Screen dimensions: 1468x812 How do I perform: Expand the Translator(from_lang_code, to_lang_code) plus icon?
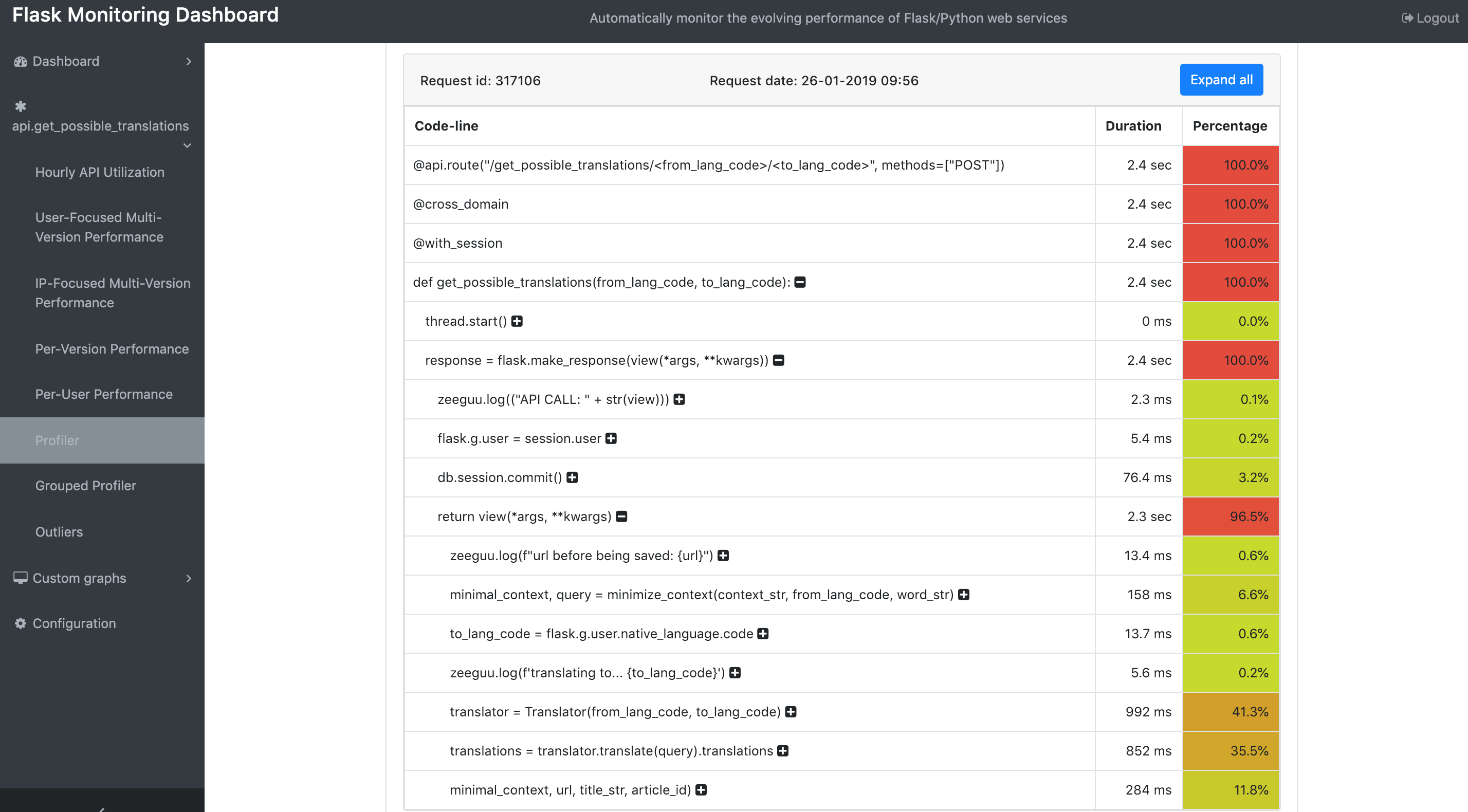pos(791,712)
